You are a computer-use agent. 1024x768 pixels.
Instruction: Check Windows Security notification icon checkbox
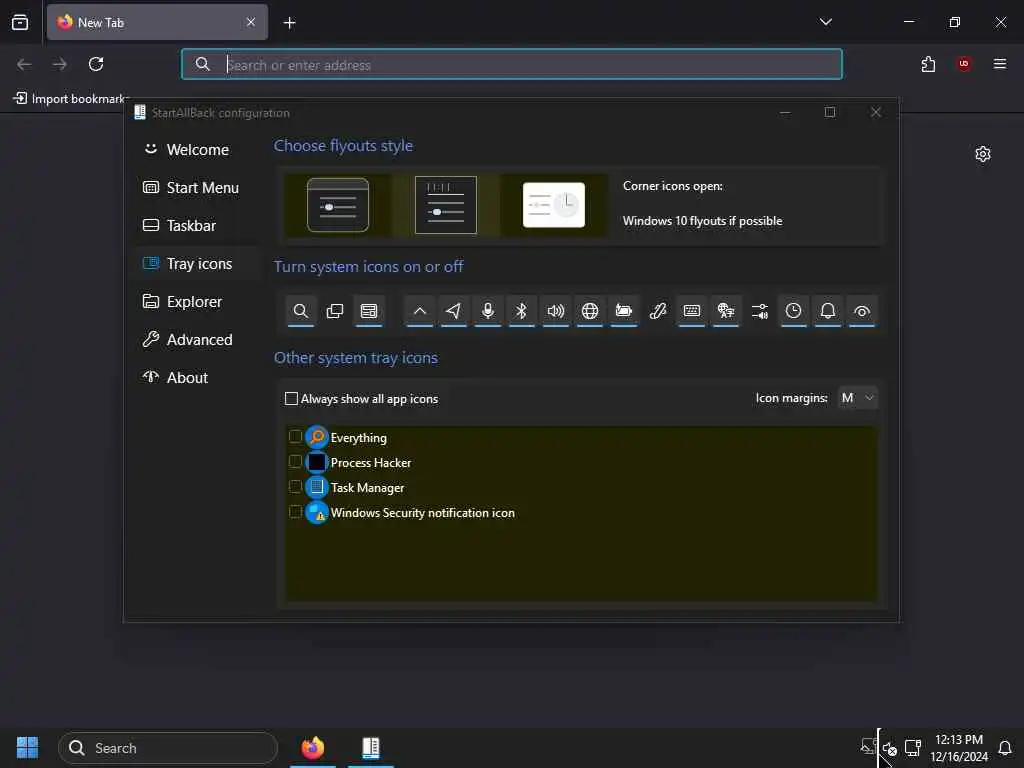(x=295, y=511)
